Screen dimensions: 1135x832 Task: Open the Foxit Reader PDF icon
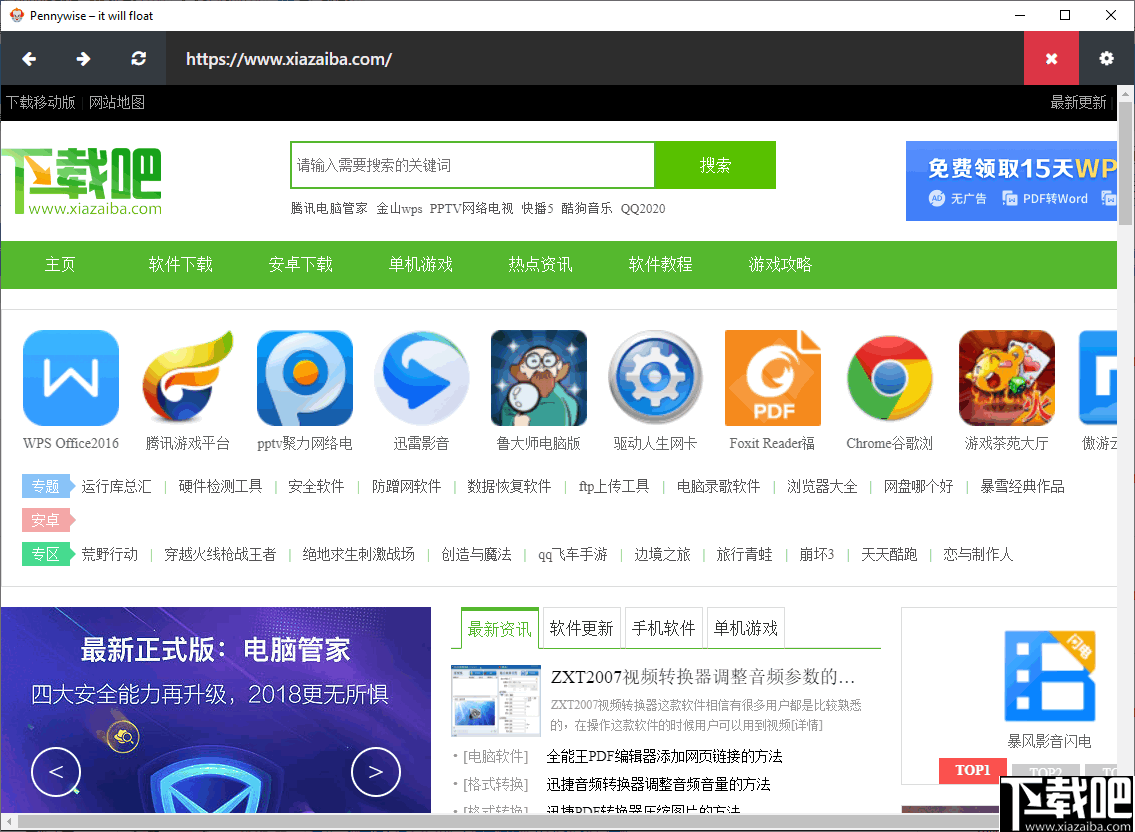coord(772,378)
